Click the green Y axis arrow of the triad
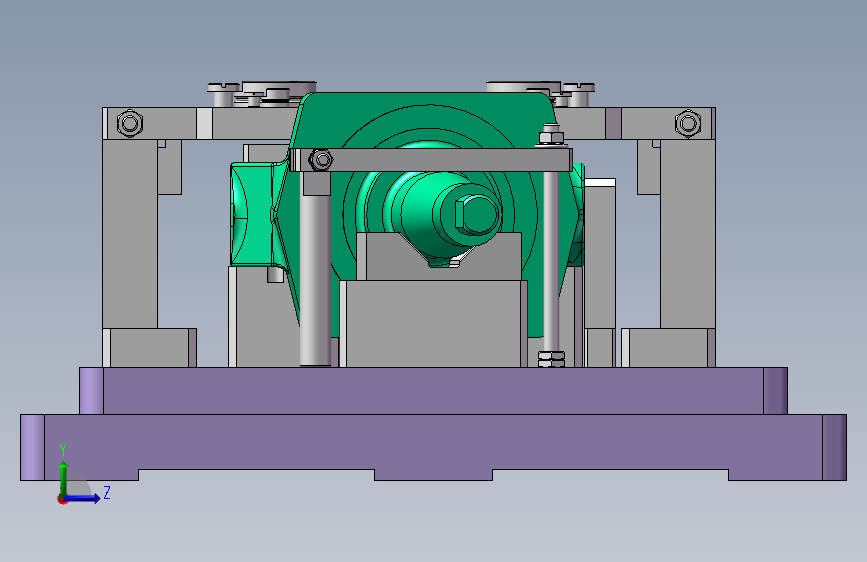Screen dimensions: 867x562 [x=64, y=478]
